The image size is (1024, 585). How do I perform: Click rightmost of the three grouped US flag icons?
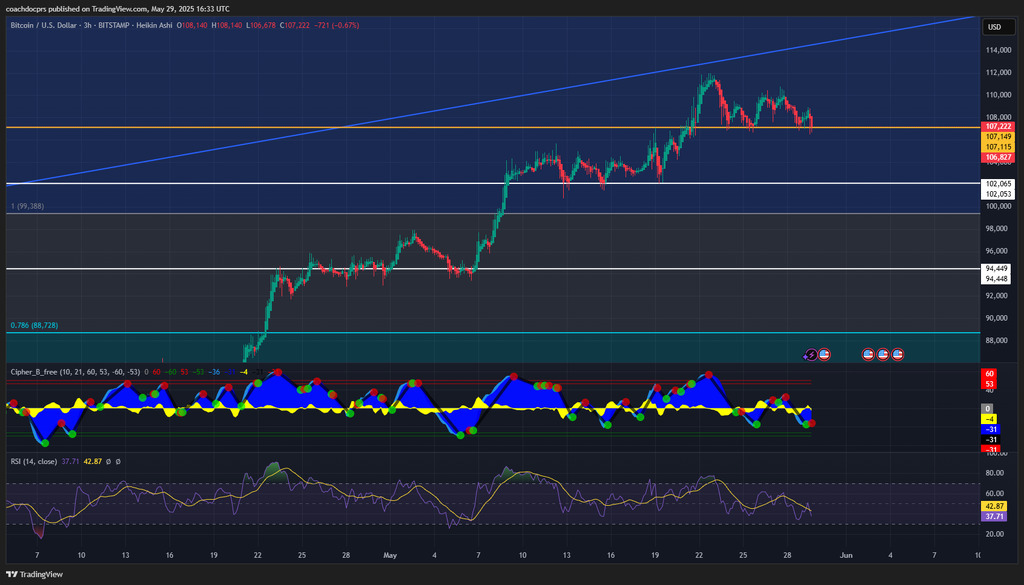pos(897,354)
